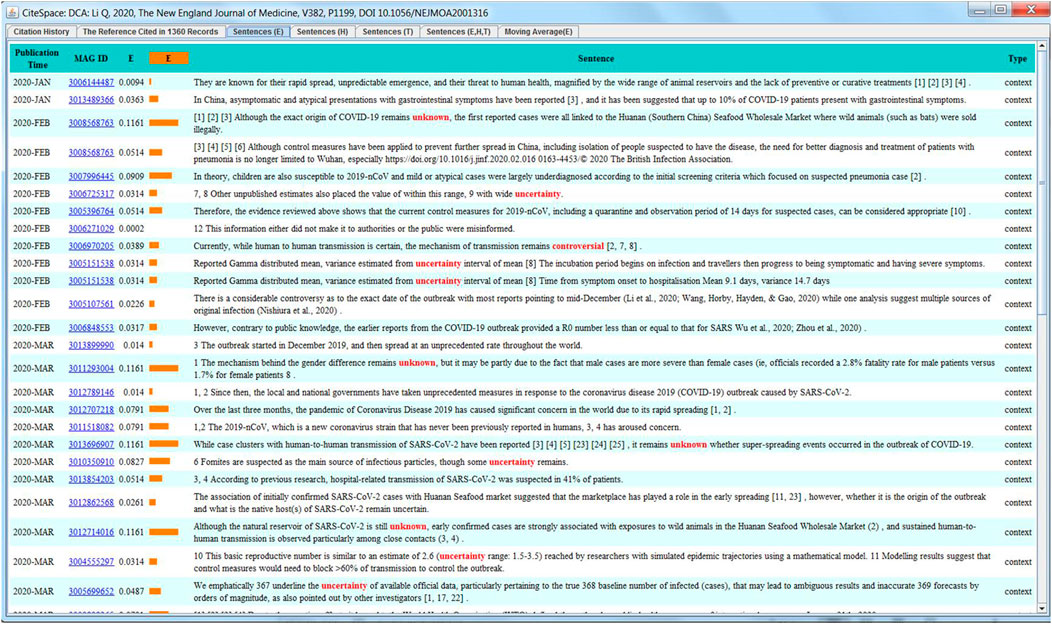Open the Citation History tab

41,32
